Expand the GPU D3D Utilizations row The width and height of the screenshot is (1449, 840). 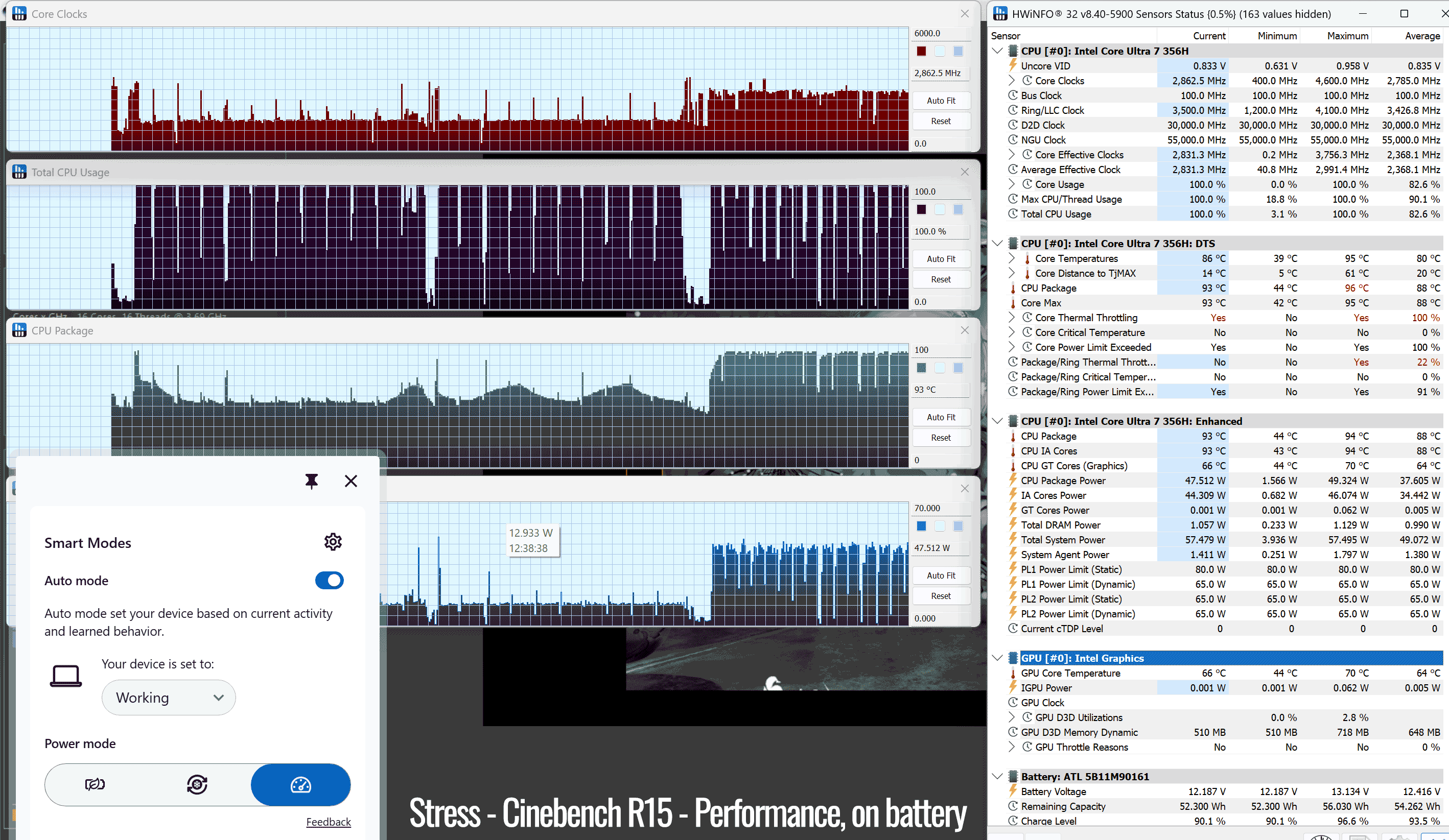(1012, 717)
